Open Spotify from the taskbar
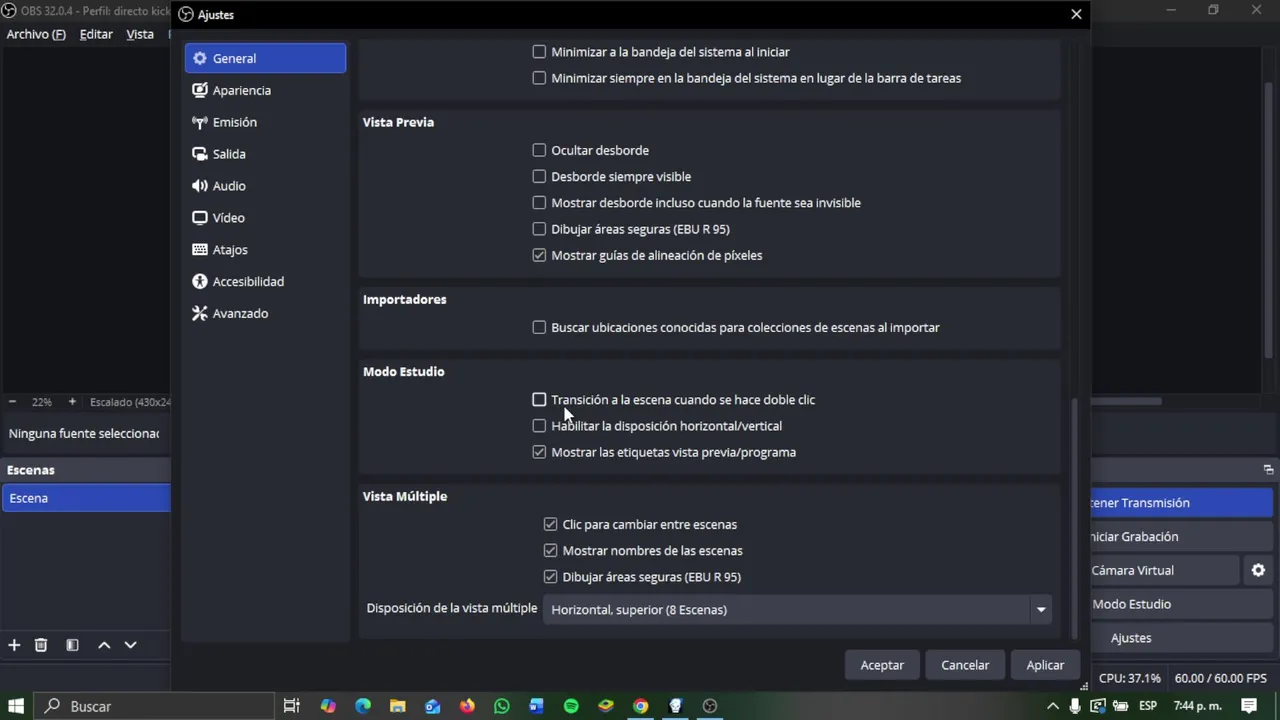The height and width of the screenshot is (720, 1280). pos(571,706)
